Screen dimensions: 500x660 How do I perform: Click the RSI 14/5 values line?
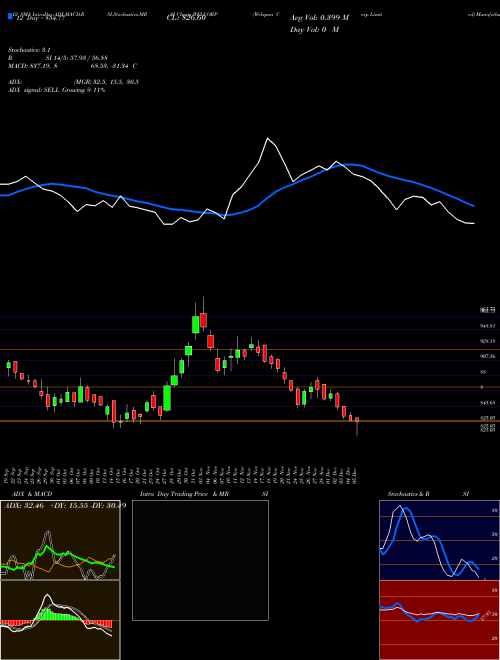[58, 58]
